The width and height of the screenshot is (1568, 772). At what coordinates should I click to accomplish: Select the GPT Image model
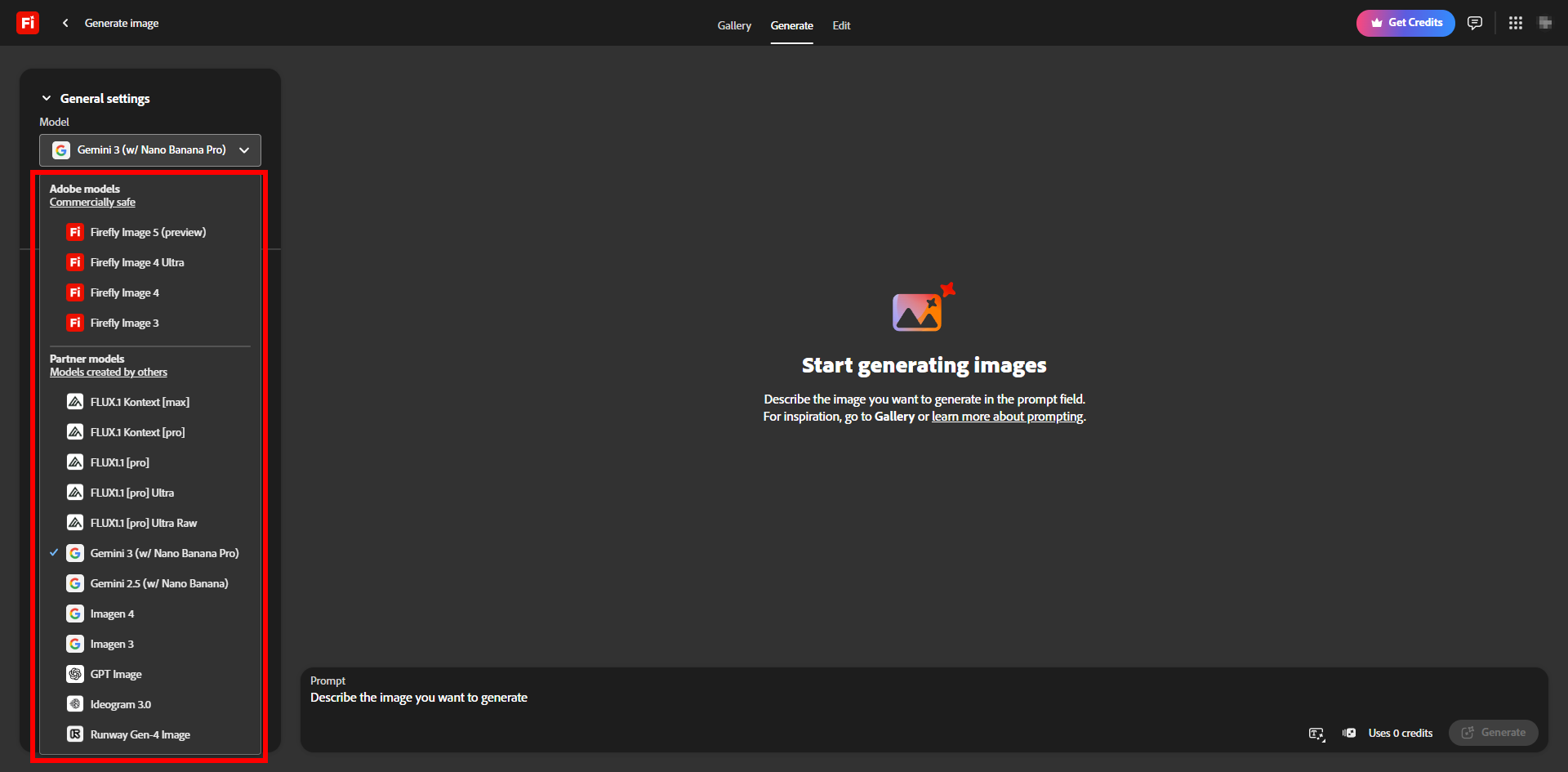pyautogui.click(x=116, y=674)
